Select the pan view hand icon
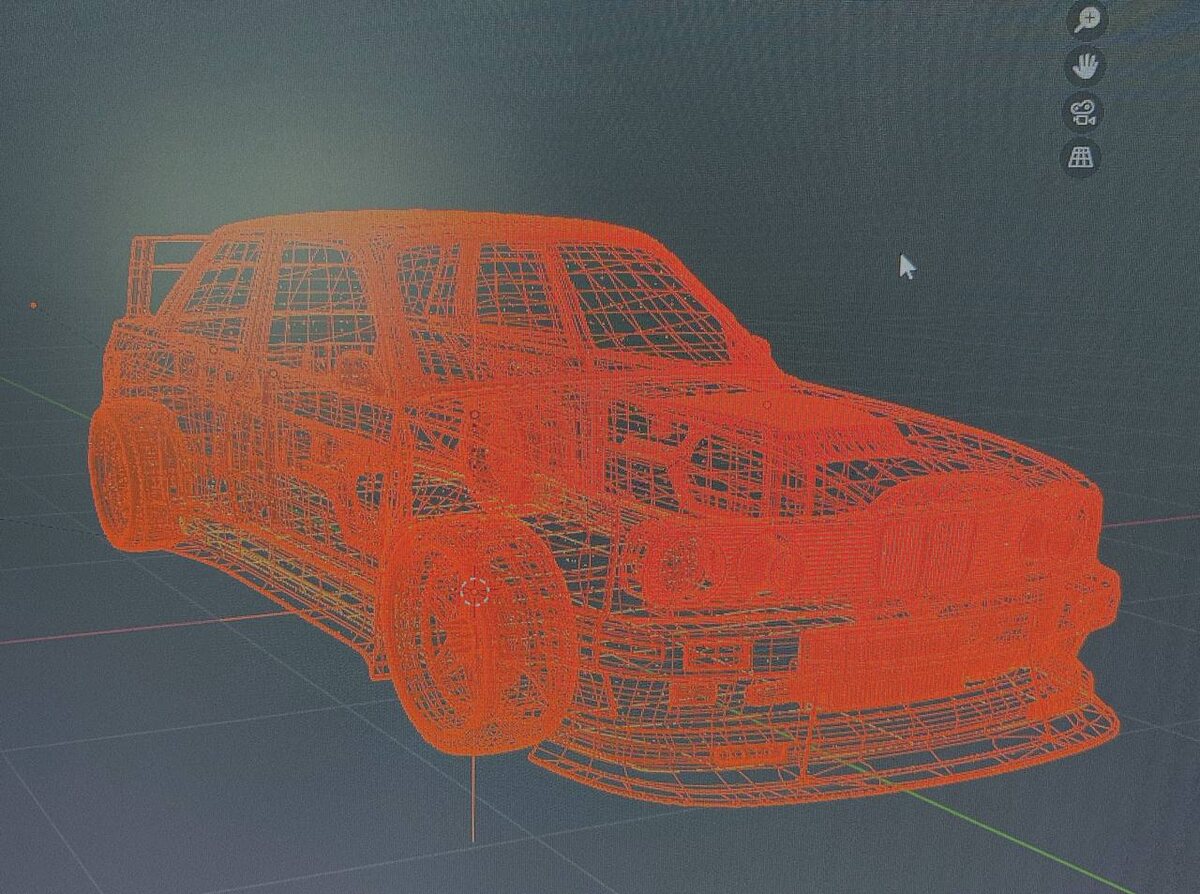The image size is (1200, 894). tap(1085, 66)
